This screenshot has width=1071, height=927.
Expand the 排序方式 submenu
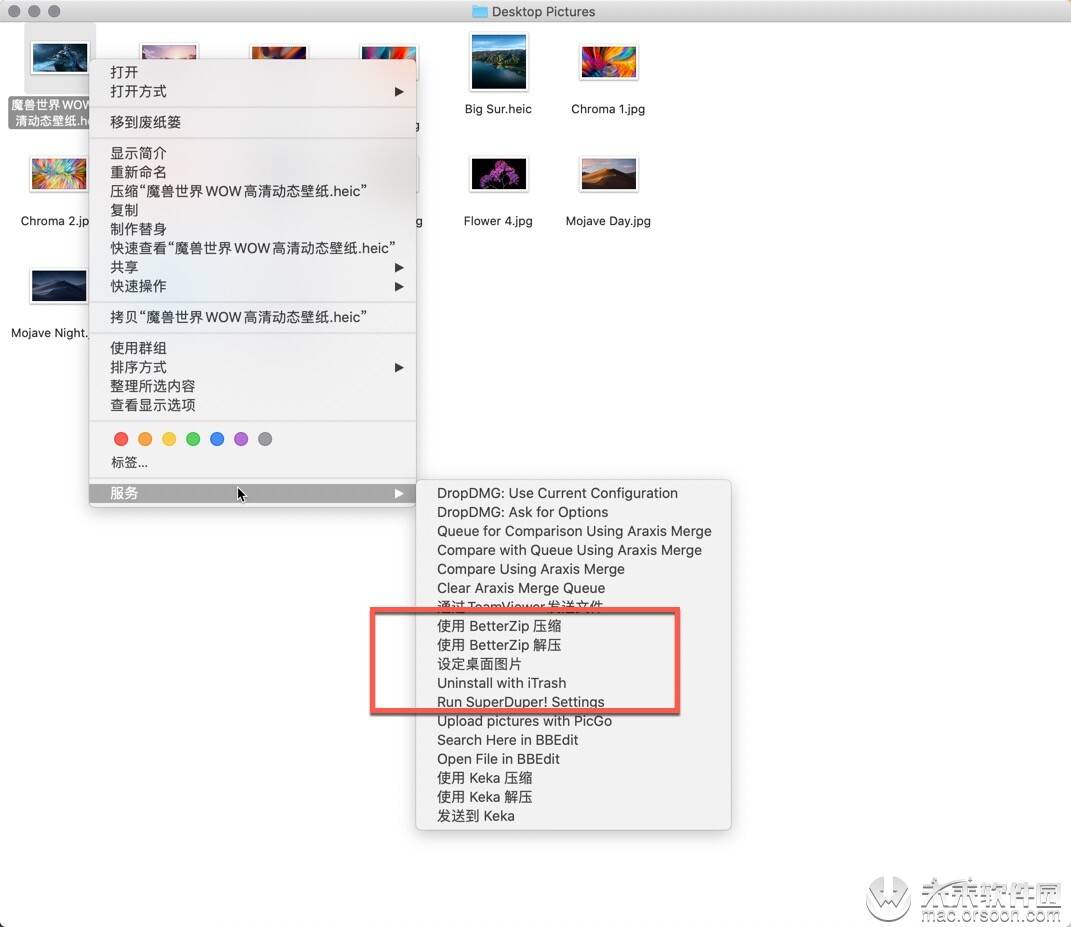253,368
